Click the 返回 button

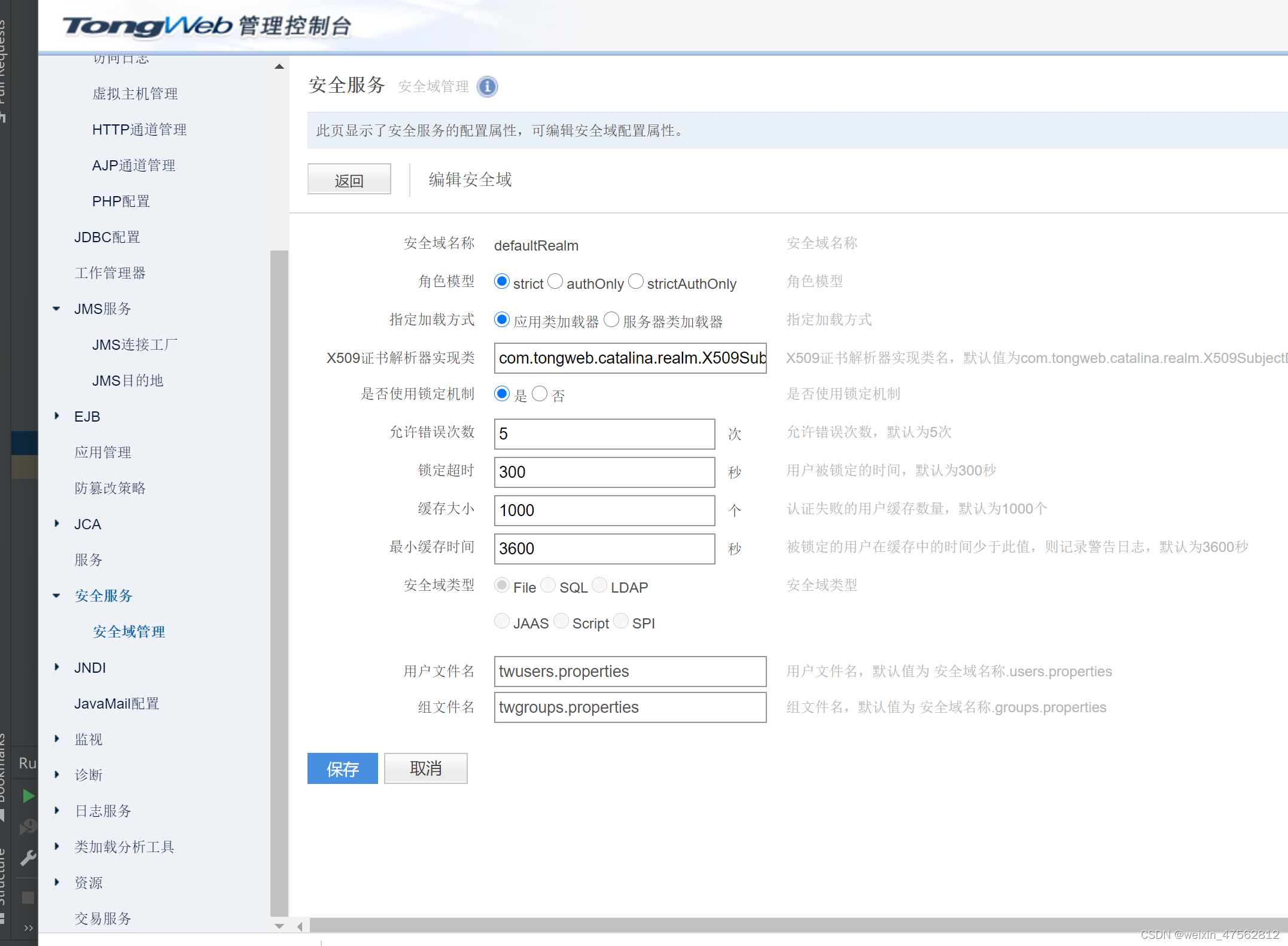[349, 179]
